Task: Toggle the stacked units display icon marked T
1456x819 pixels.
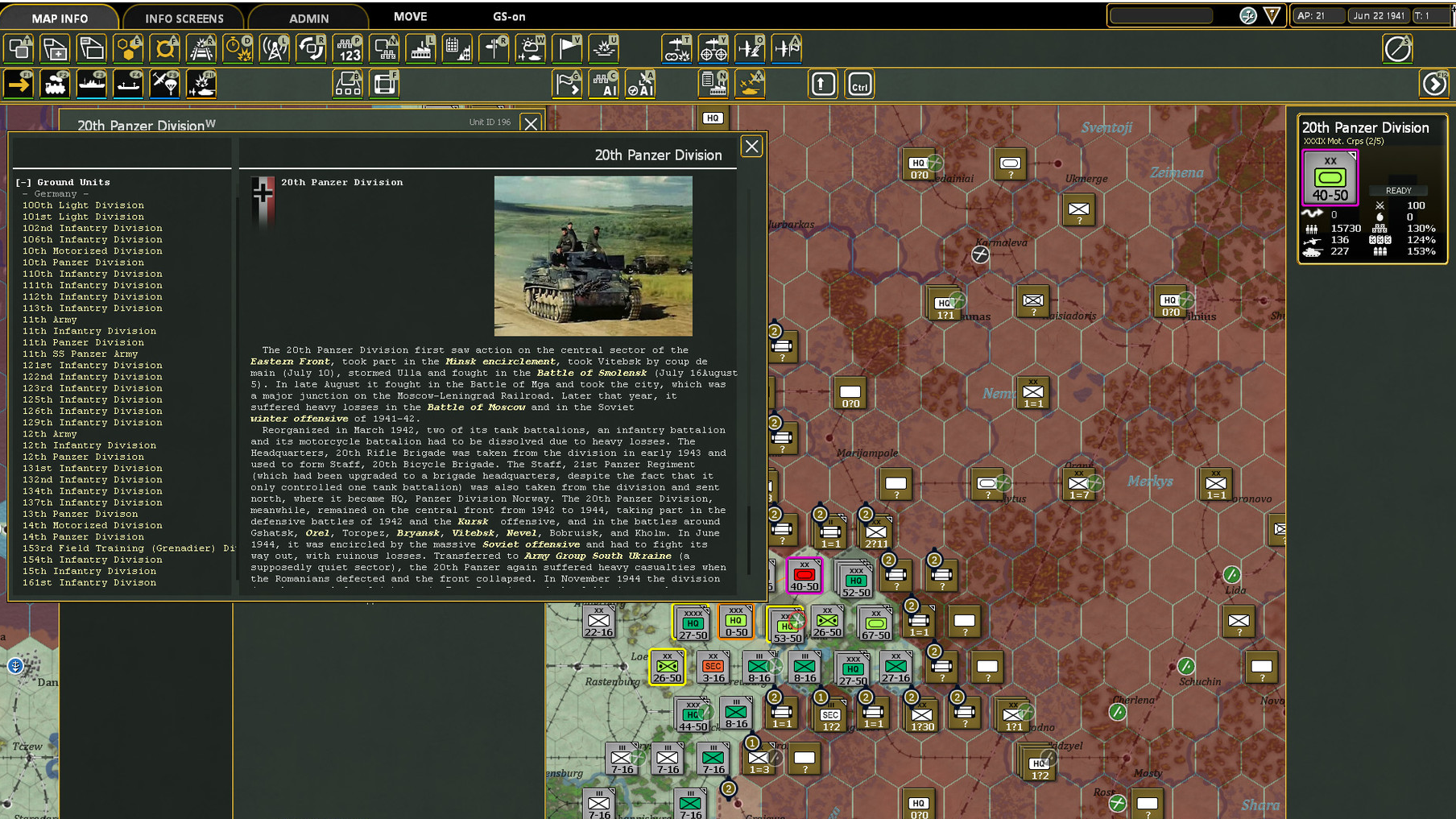Action: (19, 48)
